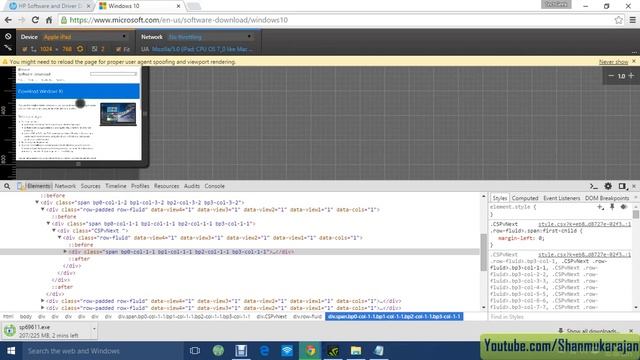The image size is (640, 360).
Task: Click the reset emulation overrides icon
Action: pyautogui.click(x=8, y=36)
